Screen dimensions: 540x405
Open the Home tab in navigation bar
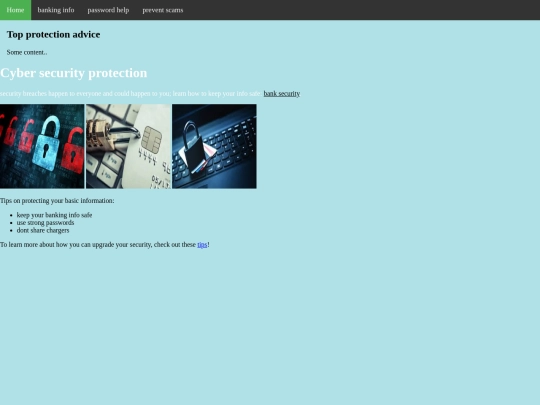(15, 10)
